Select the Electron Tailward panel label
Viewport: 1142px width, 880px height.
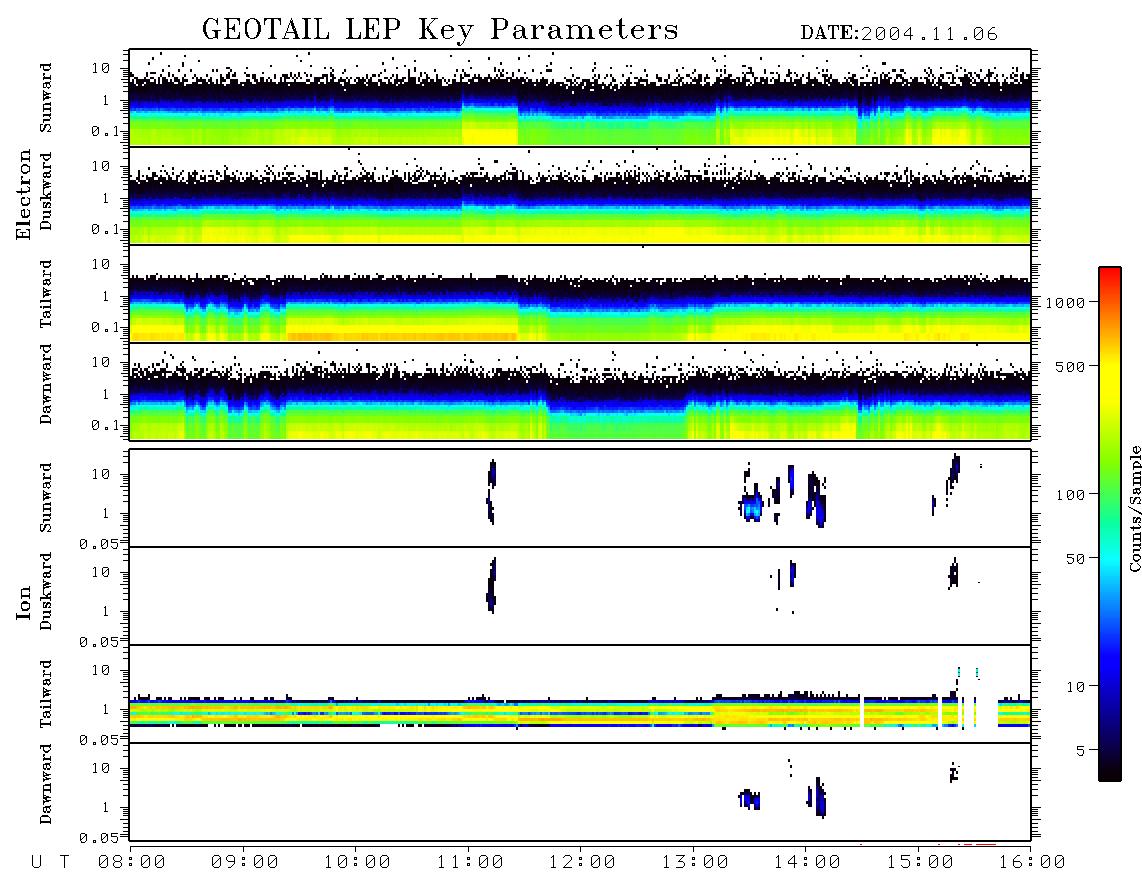tap(46, 293)
